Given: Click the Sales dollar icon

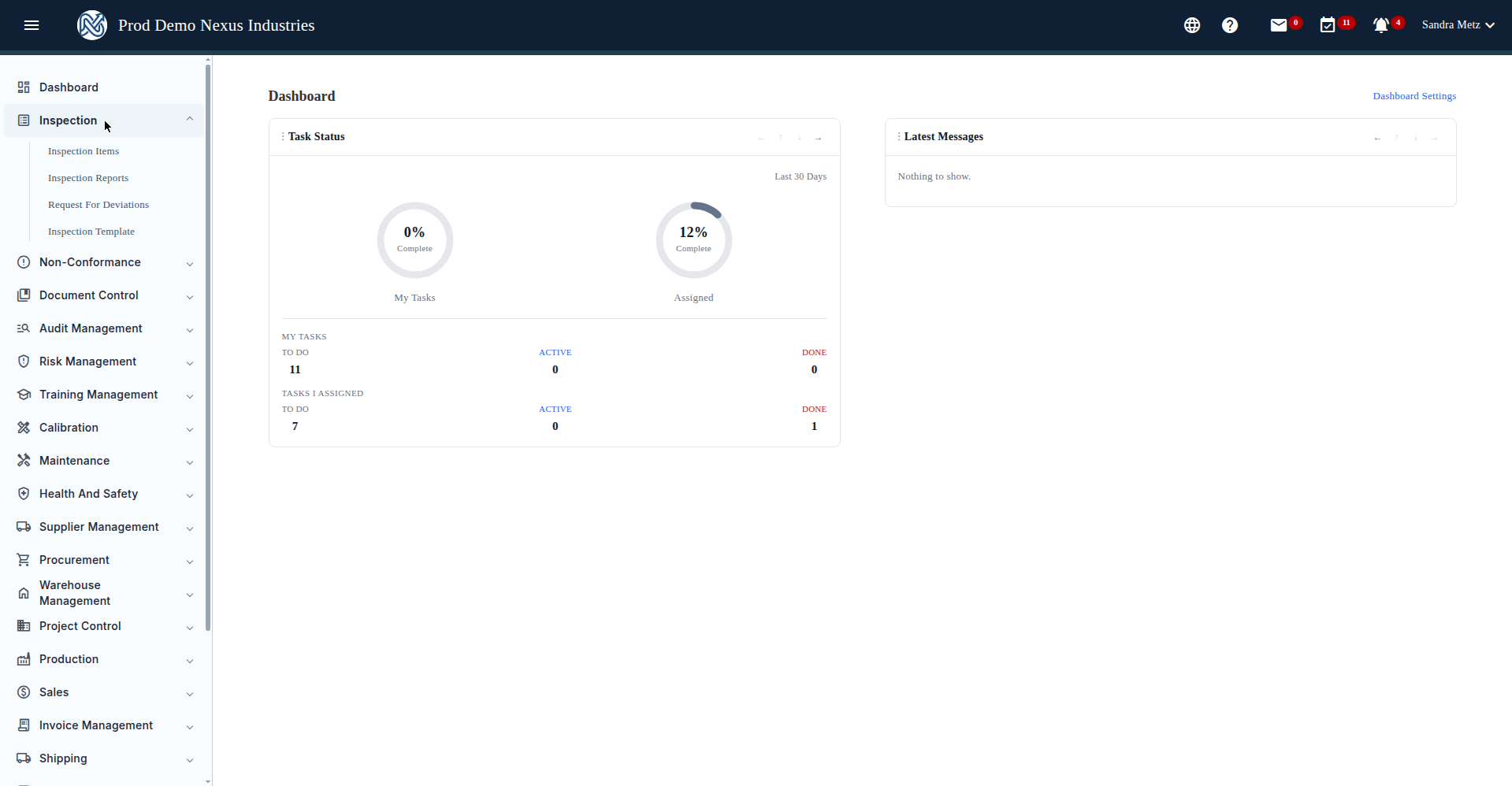Looking at the screenshot, I should (24, 692).
